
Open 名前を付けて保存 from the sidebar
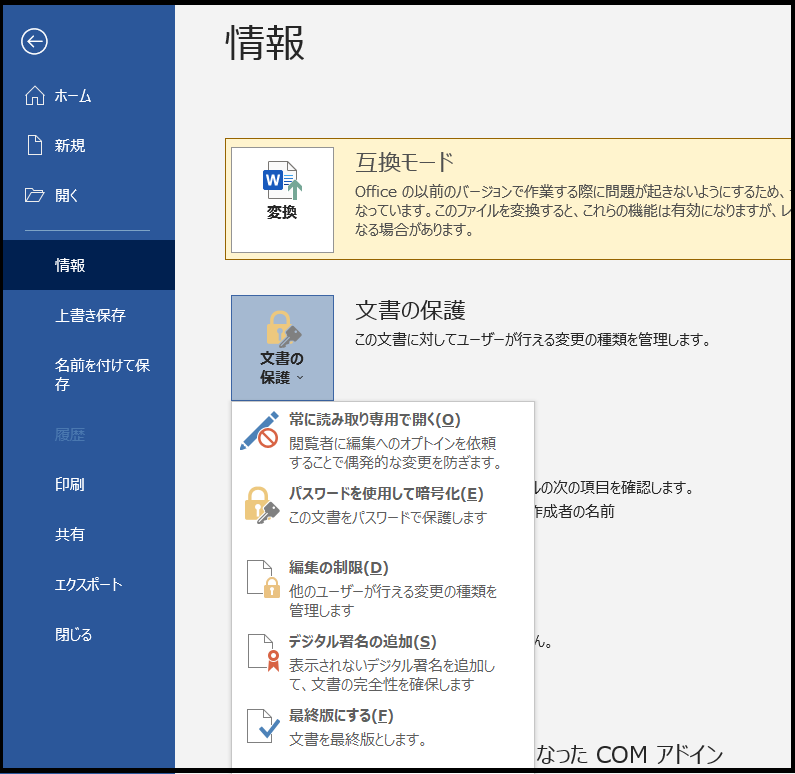pos(102,375)
